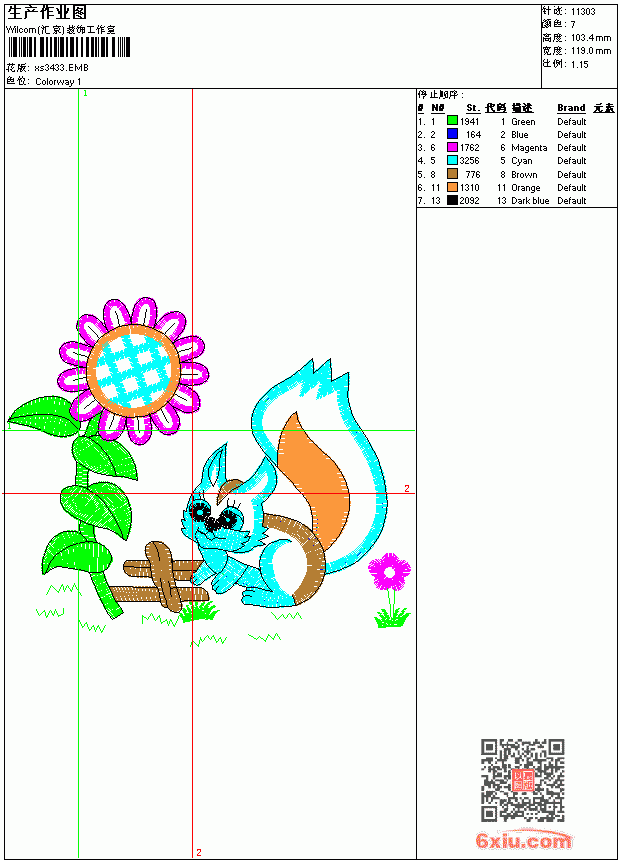Image resolution: width=620 pixels, height=860 pixels.
Task: Click the St. column header
Action: click(x=473, y=108)
